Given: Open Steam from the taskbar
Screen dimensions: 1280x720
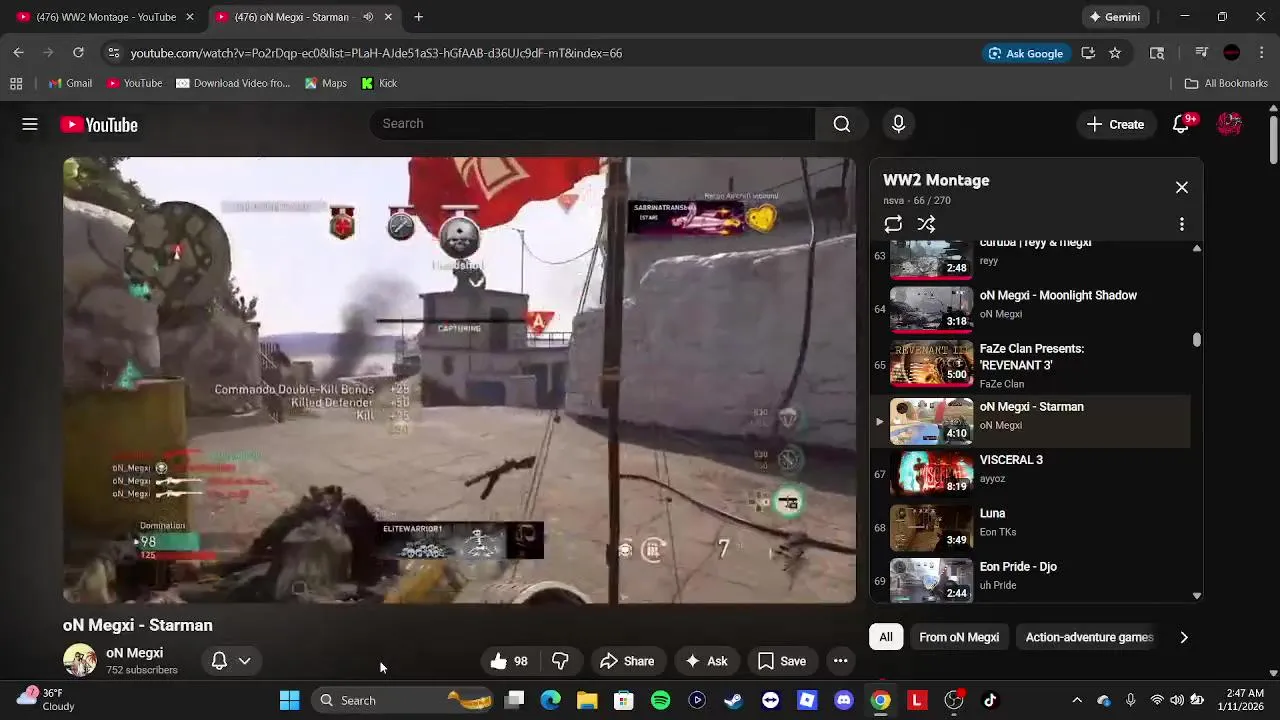Looking at the screenshot, I should tap(733, 700).
